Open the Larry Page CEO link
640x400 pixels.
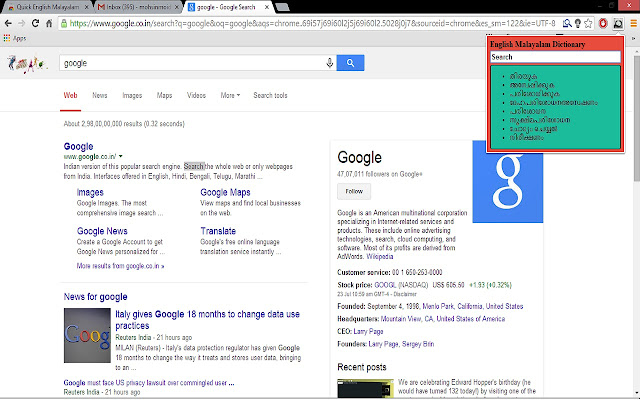368,331
